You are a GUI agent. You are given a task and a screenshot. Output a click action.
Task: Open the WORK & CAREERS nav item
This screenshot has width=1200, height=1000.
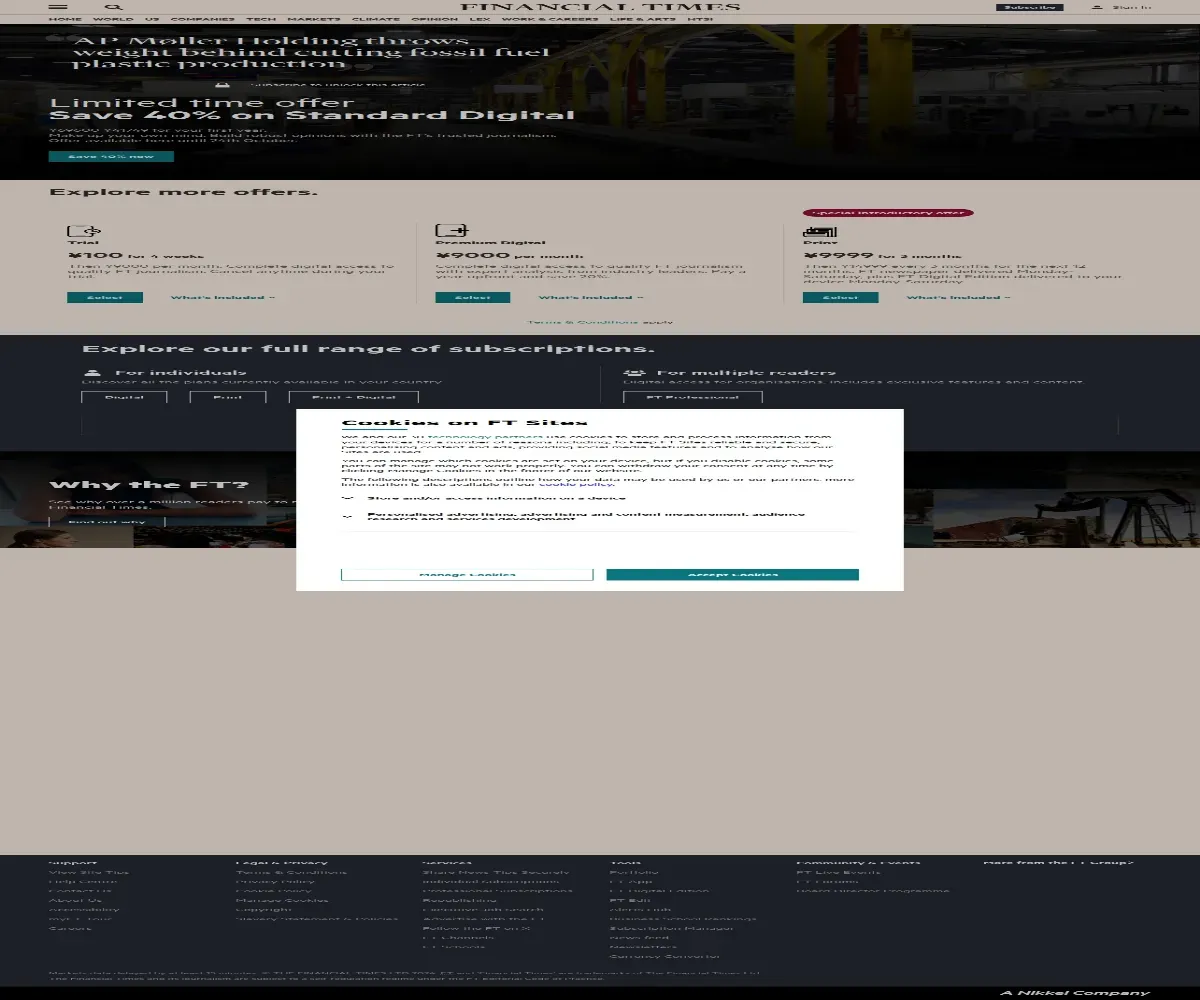(549, 19)
